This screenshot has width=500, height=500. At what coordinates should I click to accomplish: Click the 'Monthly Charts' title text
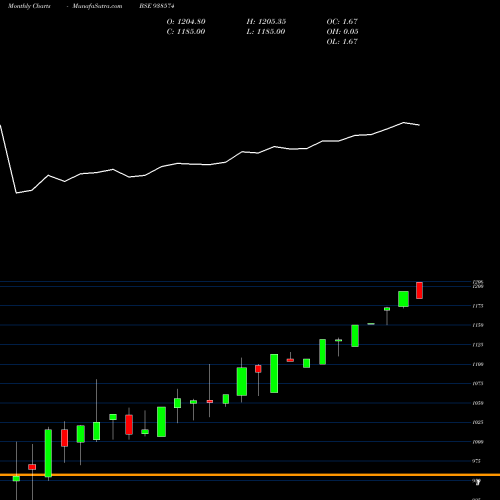[29, 6]
